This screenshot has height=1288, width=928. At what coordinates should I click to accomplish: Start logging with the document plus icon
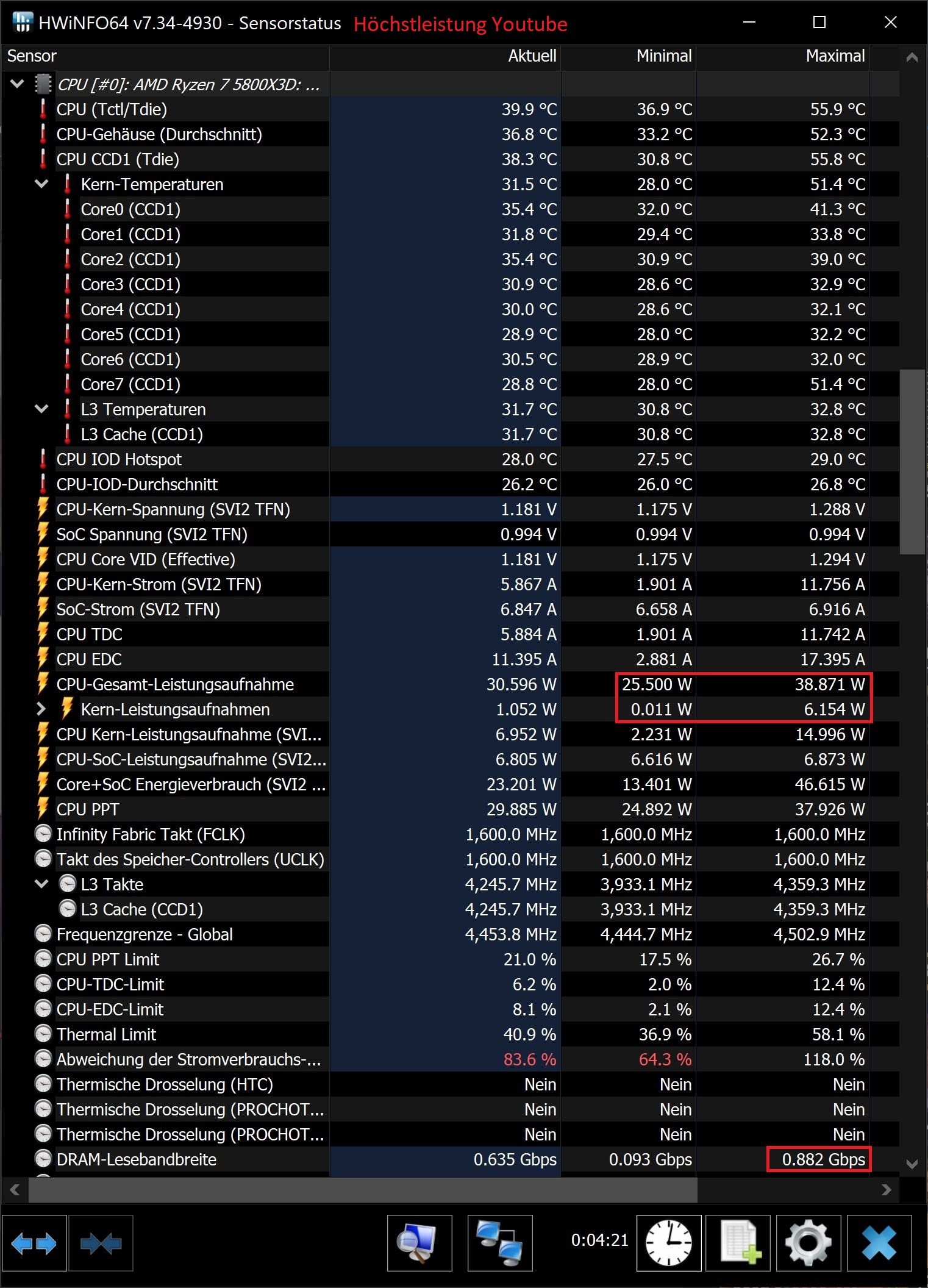pyautogui.click(x=739, y=1243)
